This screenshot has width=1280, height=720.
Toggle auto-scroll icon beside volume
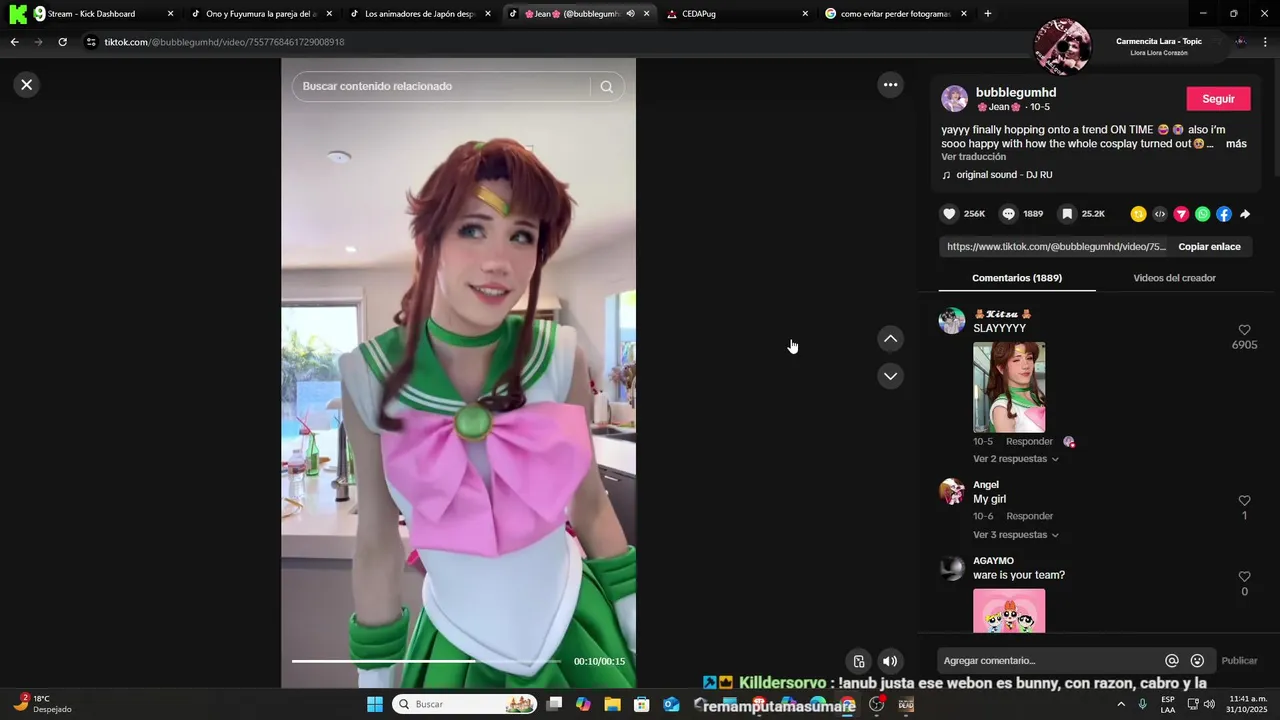coord(858,661)
